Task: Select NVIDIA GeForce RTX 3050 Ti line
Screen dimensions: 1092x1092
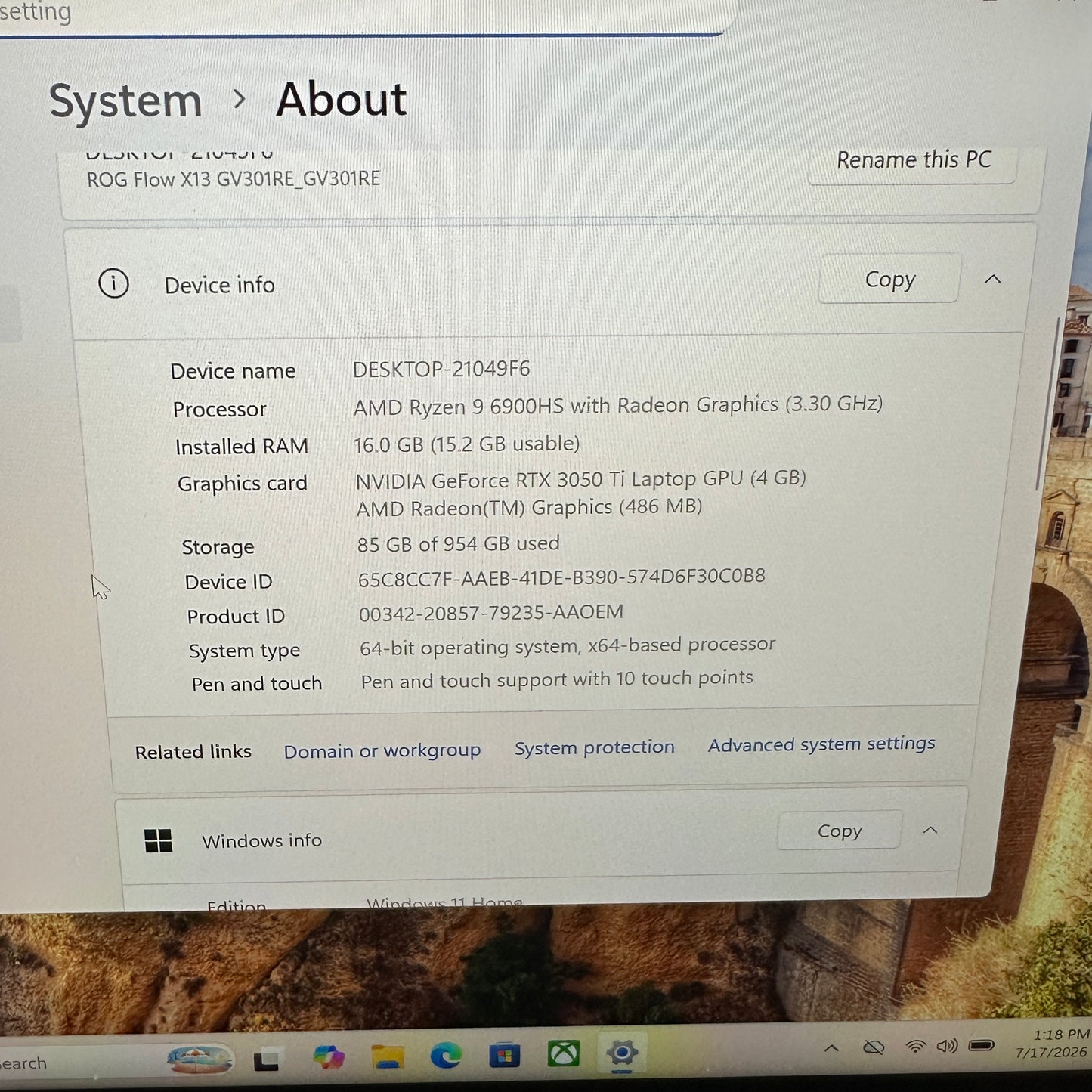Action: pyautogui.click(x=580, y=479)
